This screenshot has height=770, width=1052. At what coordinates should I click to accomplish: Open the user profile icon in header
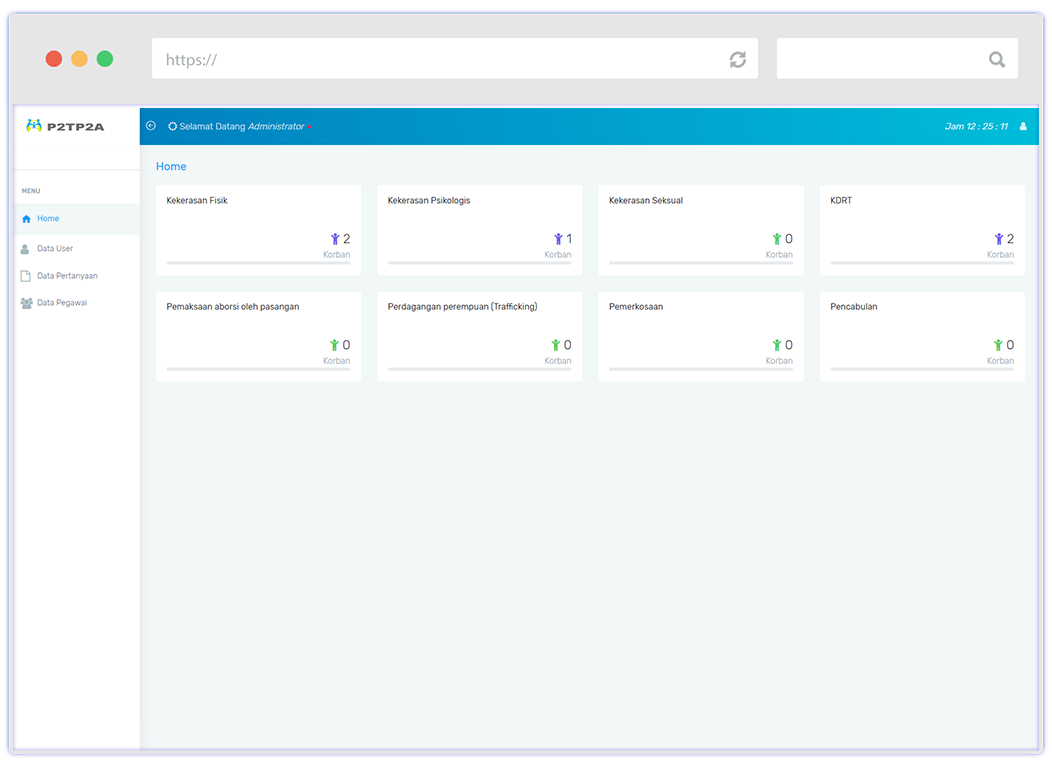[x=1023, y=127]
